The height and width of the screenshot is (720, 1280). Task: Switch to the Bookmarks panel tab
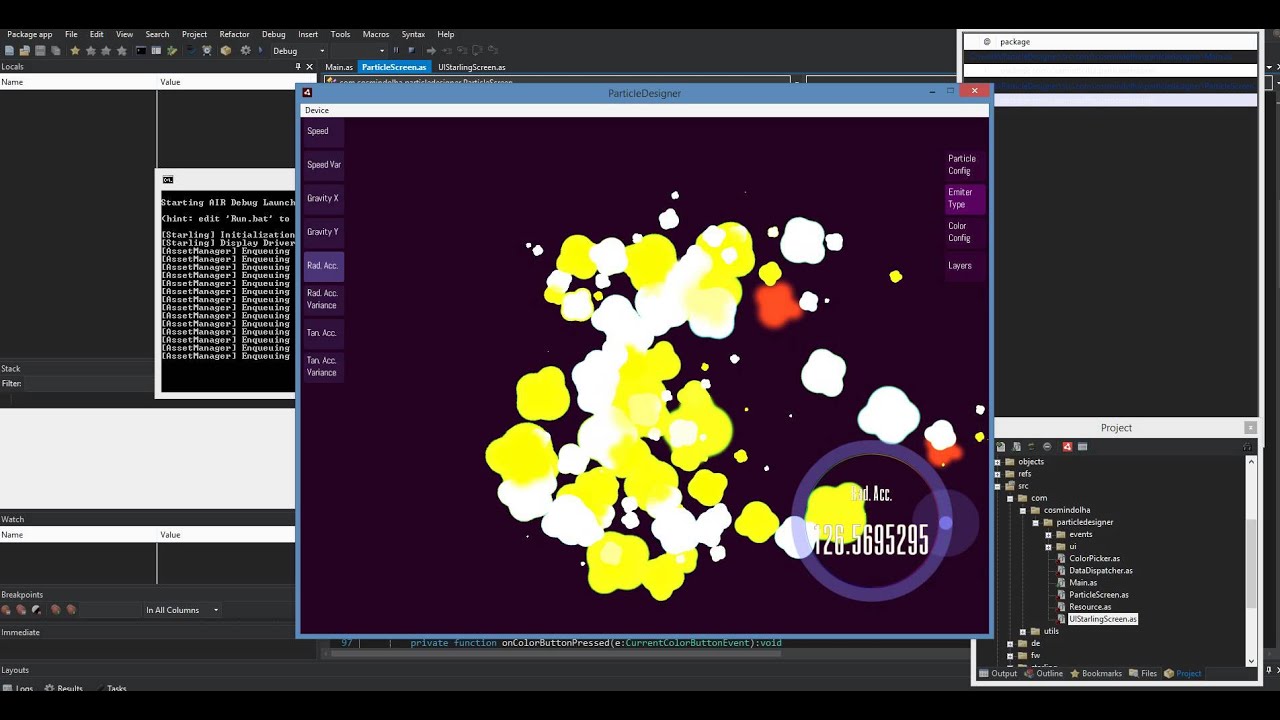(1096, 674)
